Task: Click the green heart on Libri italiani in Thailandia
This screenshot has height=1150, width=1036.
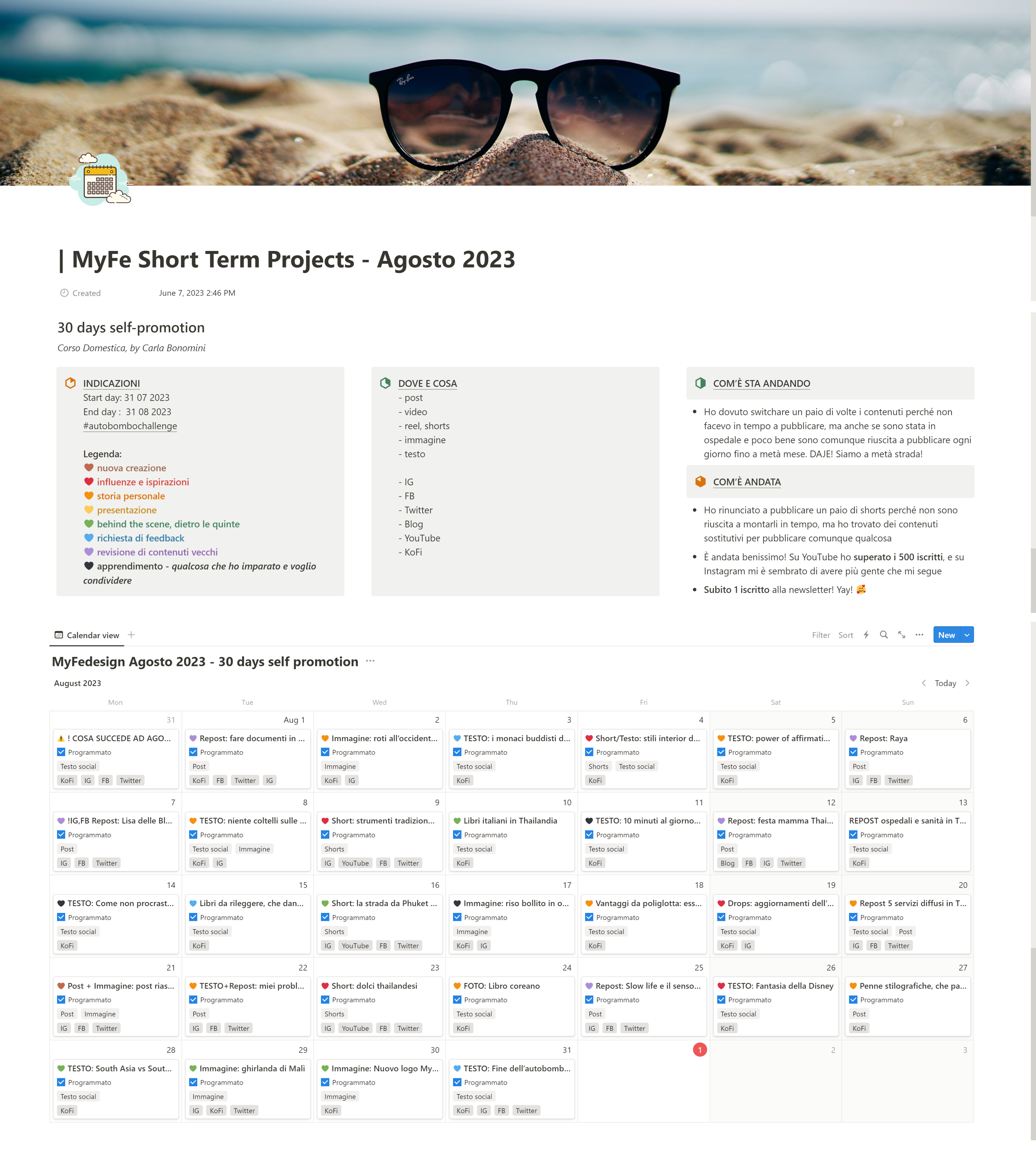Action: click(457, 821)
